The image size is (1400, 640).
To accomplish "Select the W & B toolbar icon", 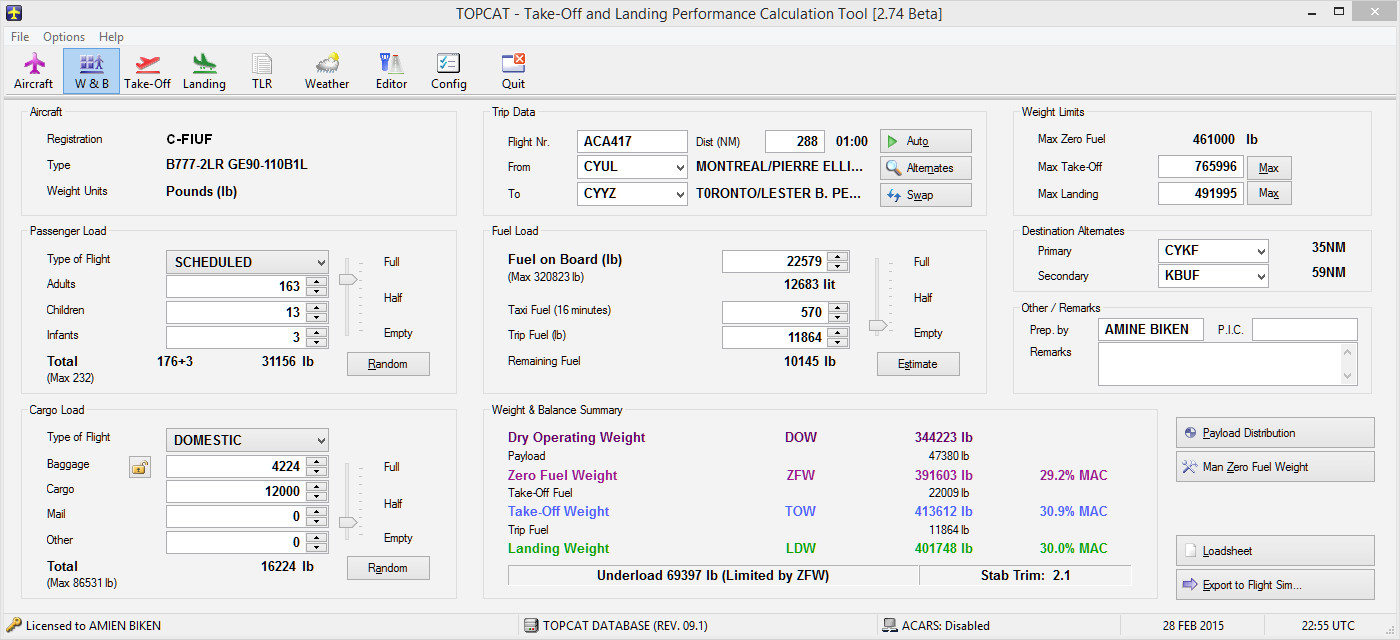I will tap(91, 71).
